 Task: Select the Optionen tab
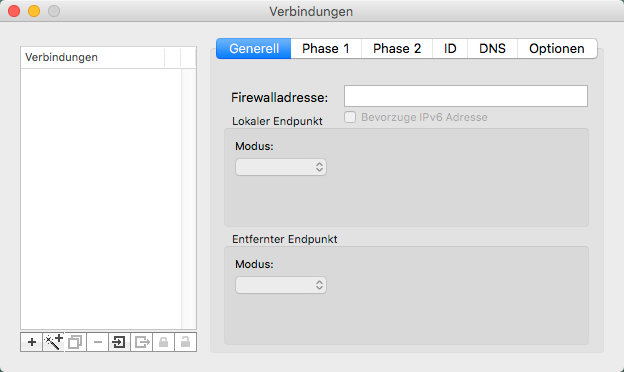(x=557, y=49)
